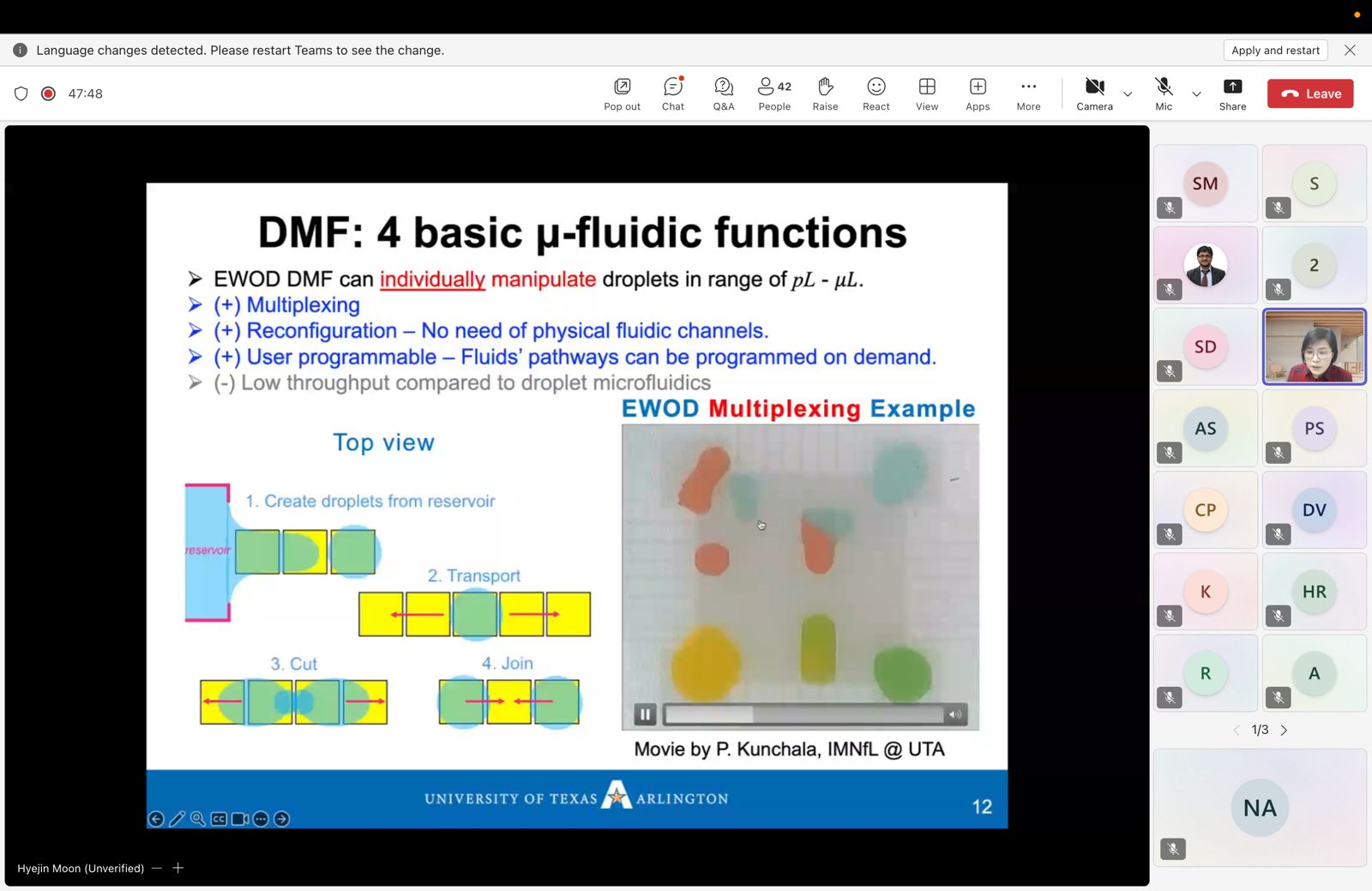Click Apply and restart button
This screenshot has width=1372, height=891.
pyautogui.click(x=1275, y=50)
